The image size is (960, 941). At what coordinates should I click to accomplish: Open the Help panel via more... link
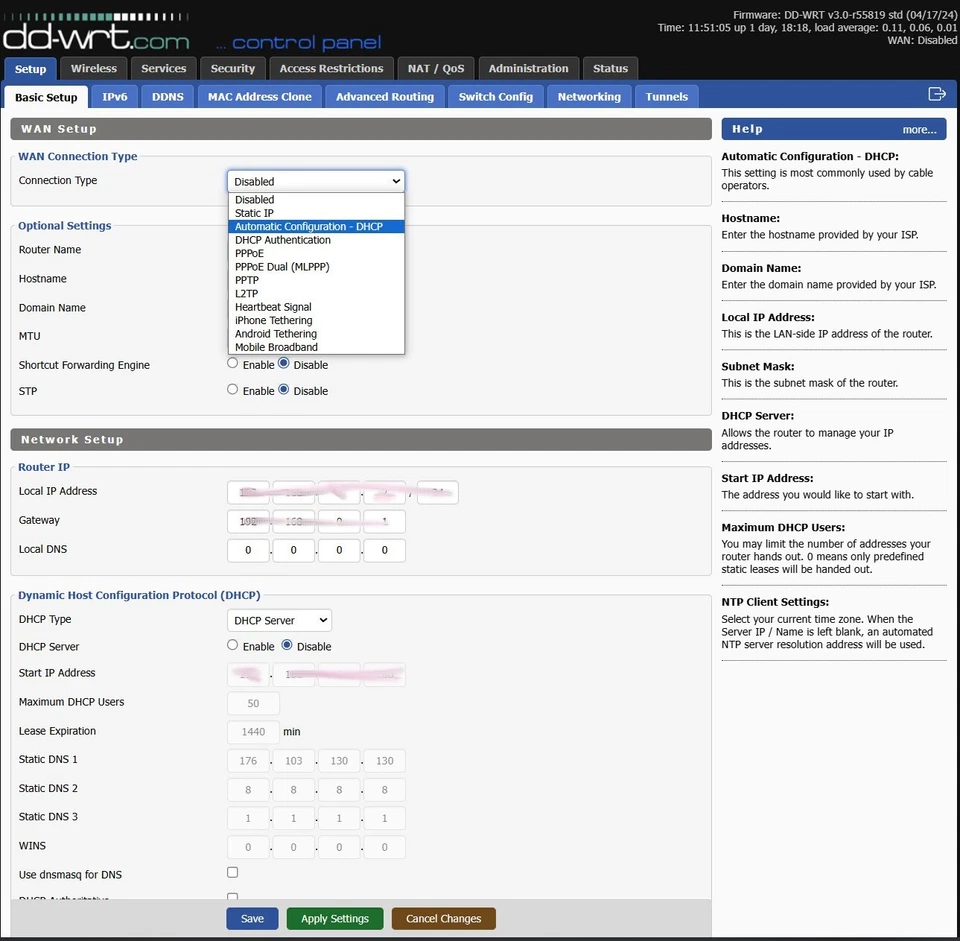pyautogui.click(x=918, y=129)
